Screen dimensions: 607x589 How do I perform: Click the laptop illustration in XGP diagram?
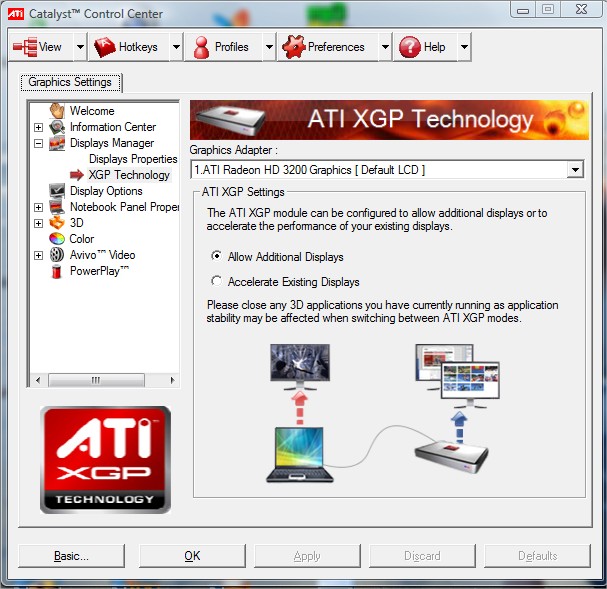click(300, 455)
